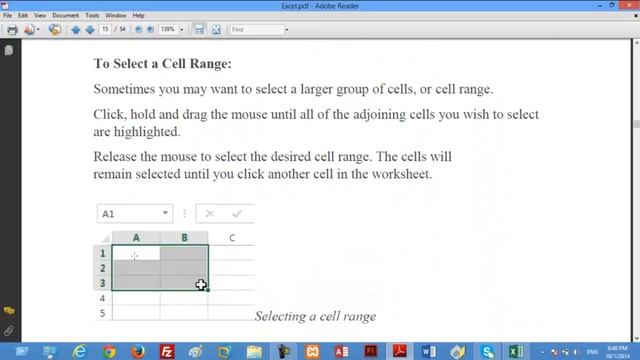Viewport: 640px width, 360px height.
Task: Open FileZilla from taskbar
Action: coord(167,351)
